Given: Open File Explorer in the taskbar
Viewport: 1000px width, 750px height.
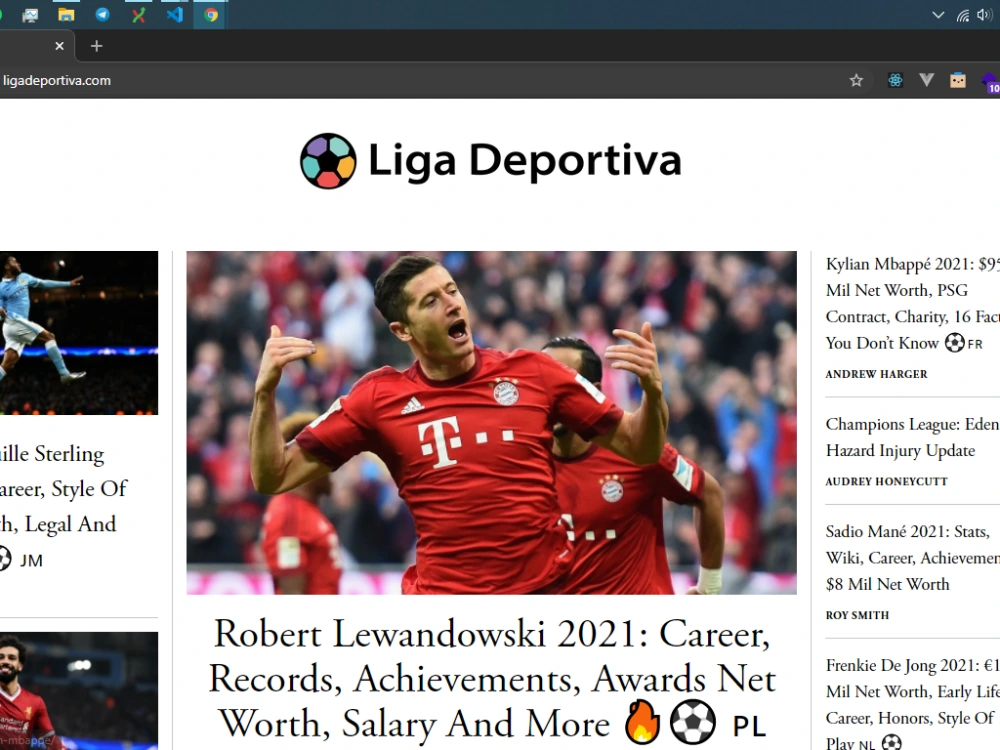Looking at the screenshot, I should click(66, 15).
